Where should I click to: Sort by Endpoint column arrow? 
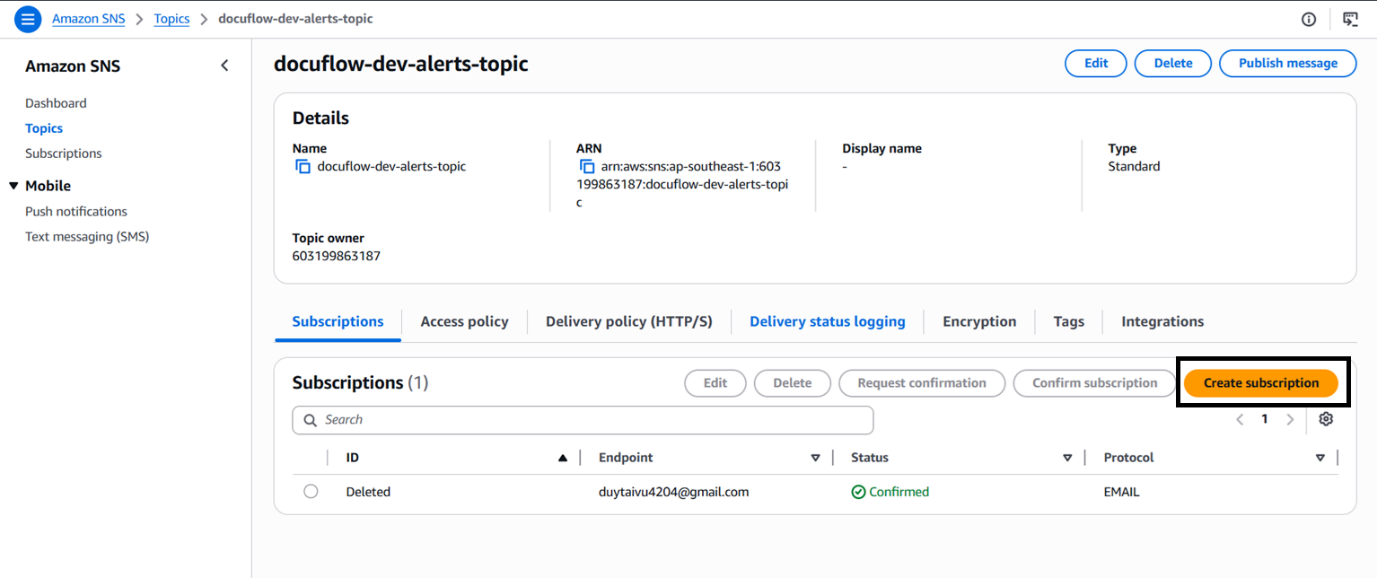(x=815, y=458)
